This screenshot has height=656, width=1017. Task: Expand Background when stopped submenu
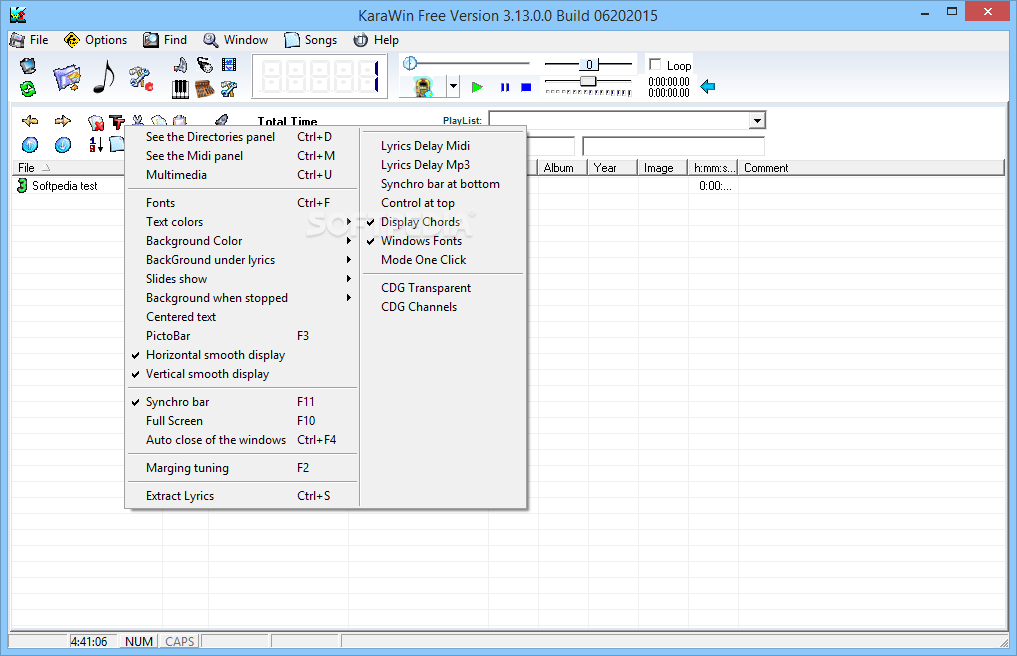pyautogui.click(x=243, y=298)
